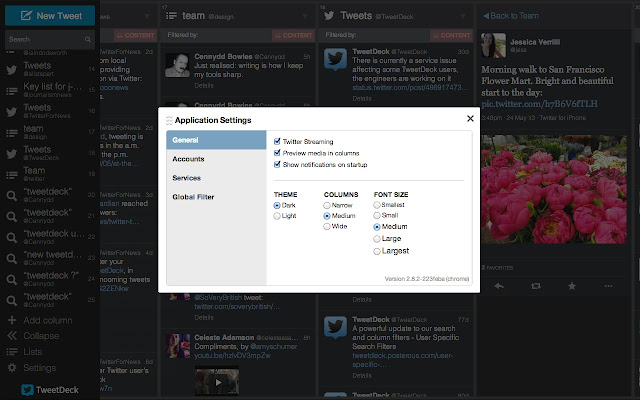Open the General settings tab
The width and height of the screenshot is (640, 400).
(x=216, y=140)
